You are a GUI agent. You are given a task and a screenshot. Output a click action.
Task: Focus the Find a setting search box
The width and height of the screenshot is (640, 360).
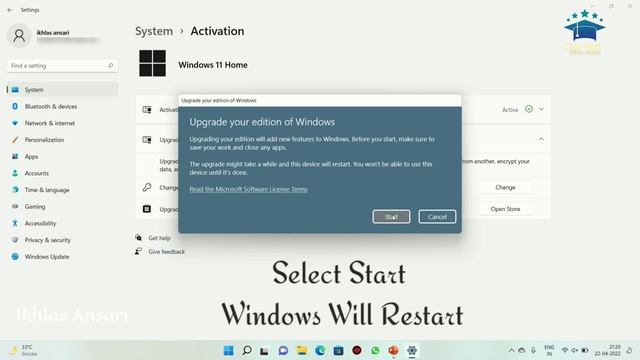(x=62, y=66)
